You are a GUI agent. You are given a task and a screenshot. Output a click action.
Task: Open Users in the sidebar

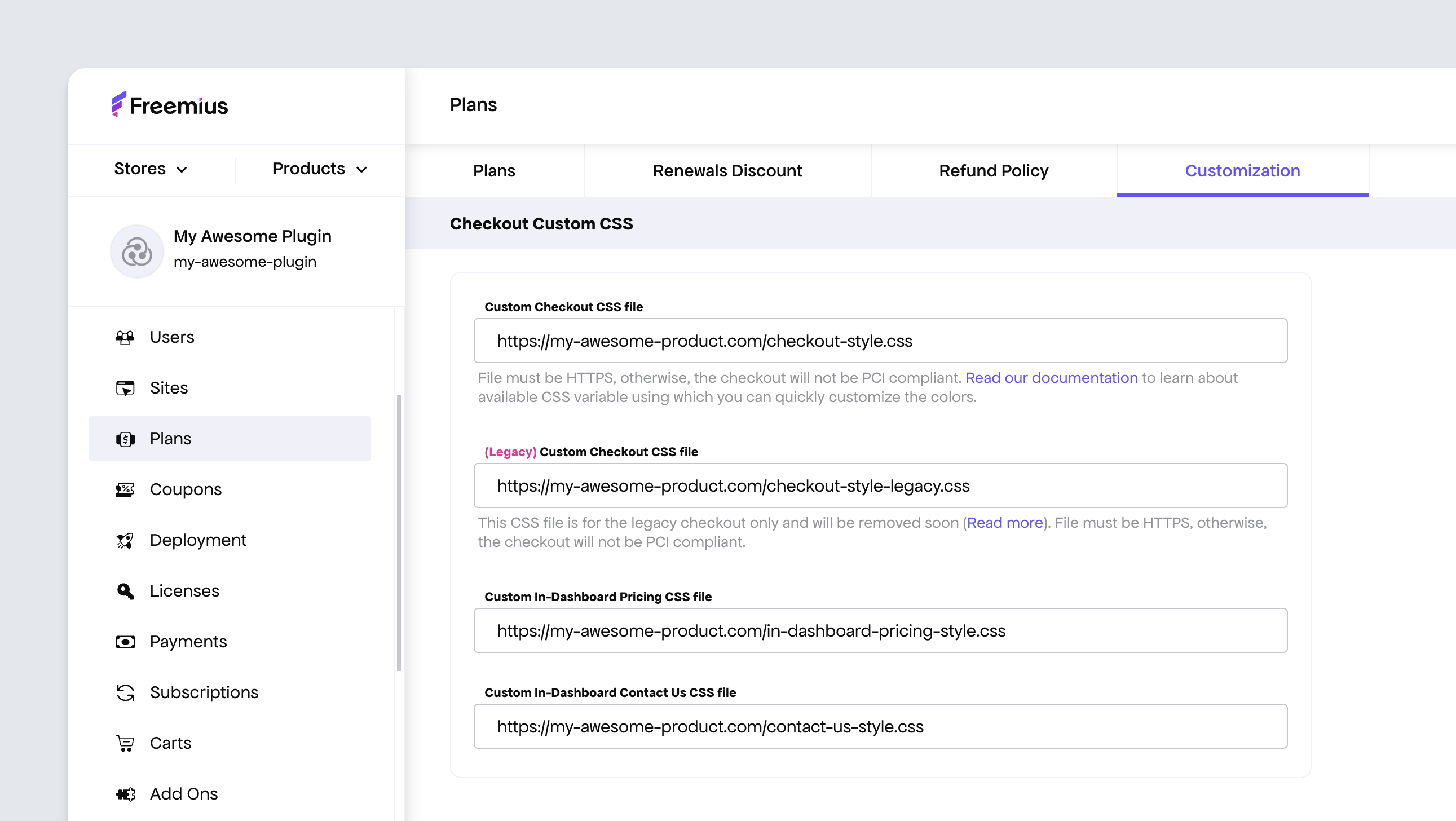pos(230,337)
